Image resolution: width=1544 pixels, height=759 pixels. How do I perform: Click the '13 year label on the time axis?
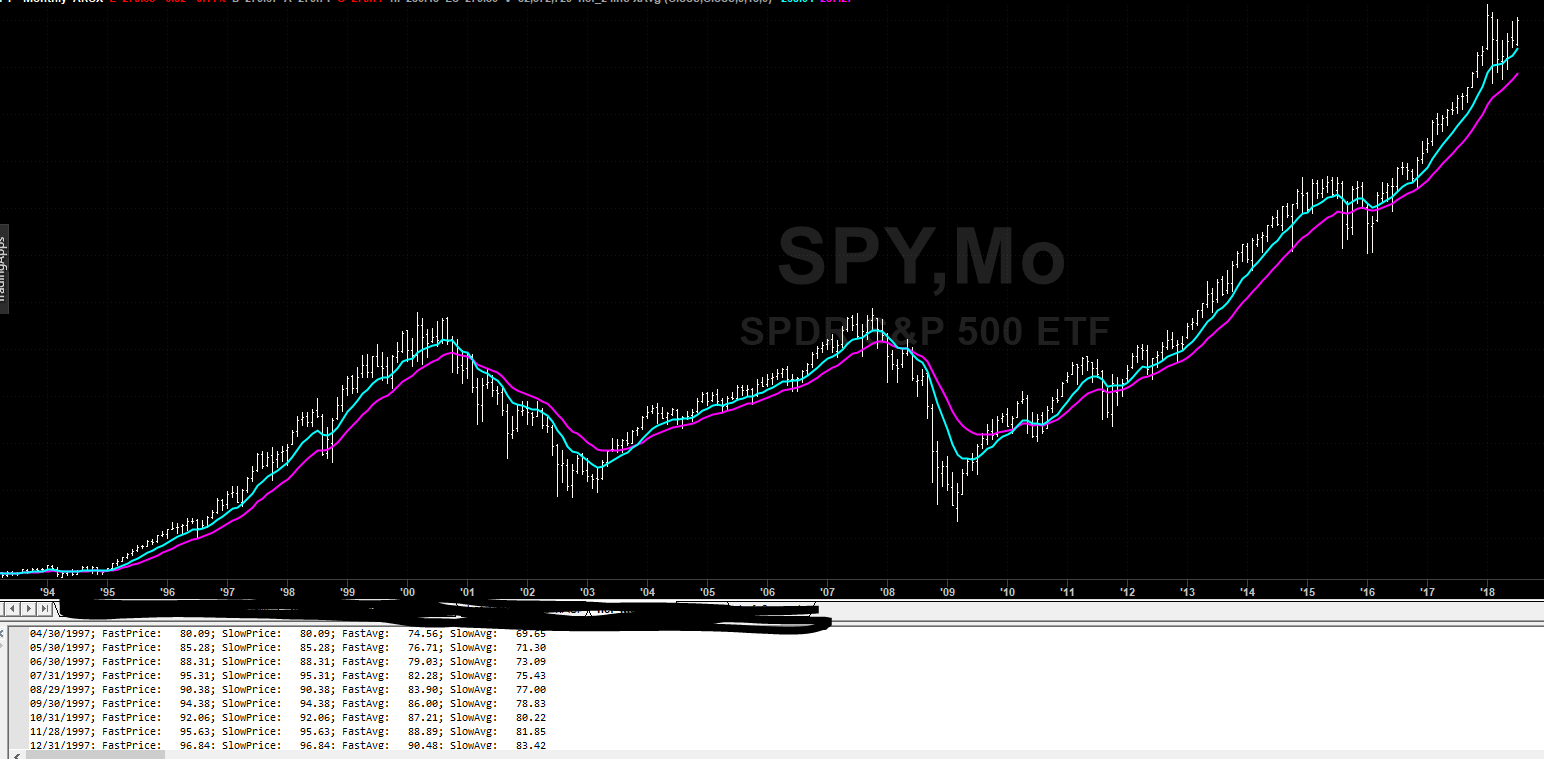(x=1187, y=591)
